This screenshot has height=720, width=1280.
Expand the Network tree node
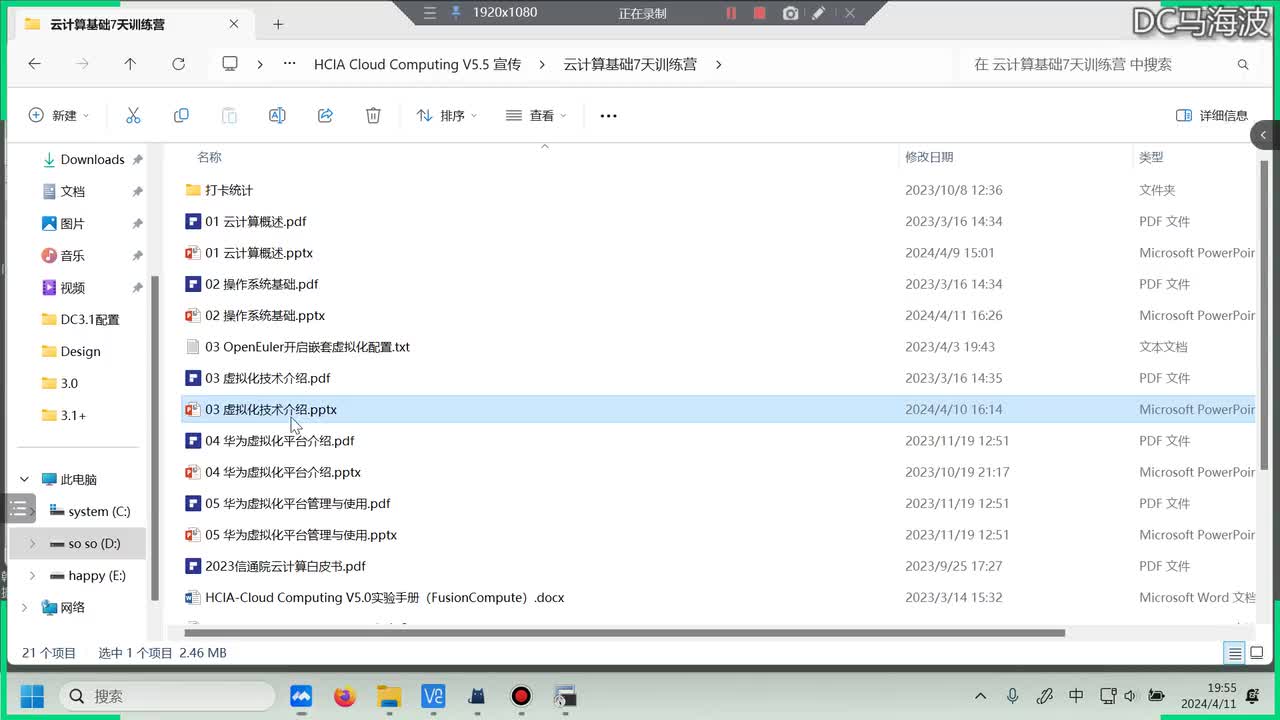point(25,608)
